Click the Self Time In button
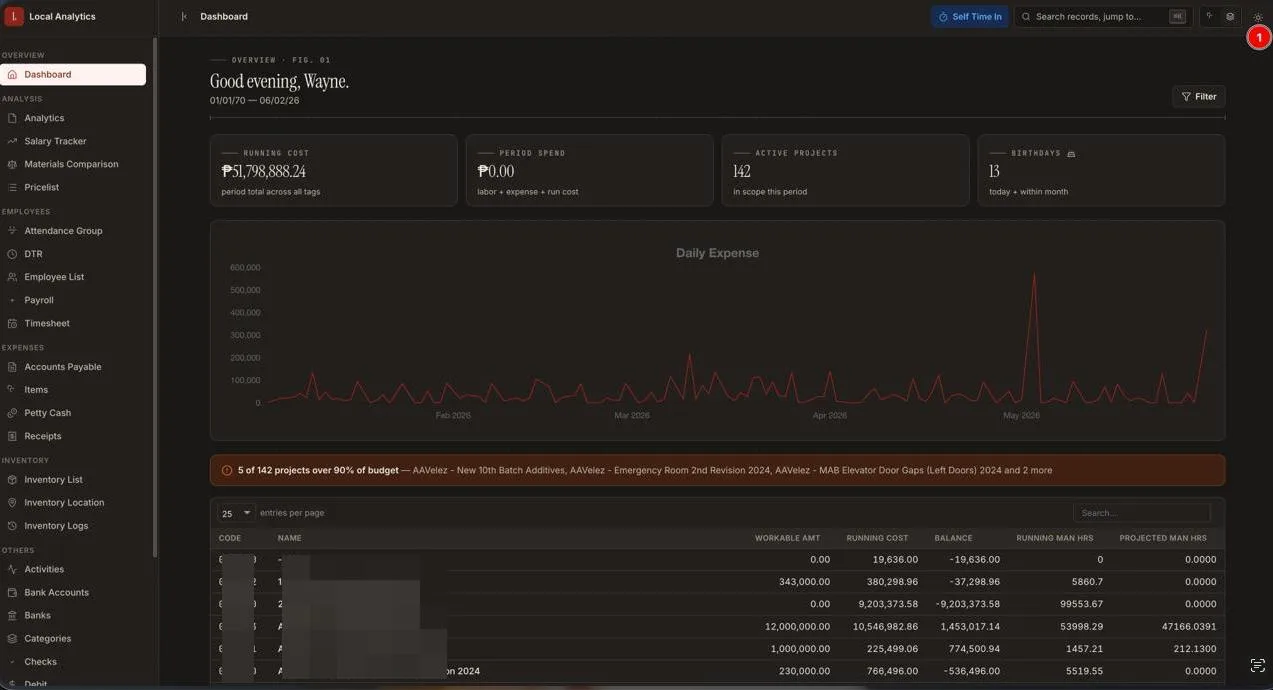This screenshot has height=690, width=1273. point(970,16)
